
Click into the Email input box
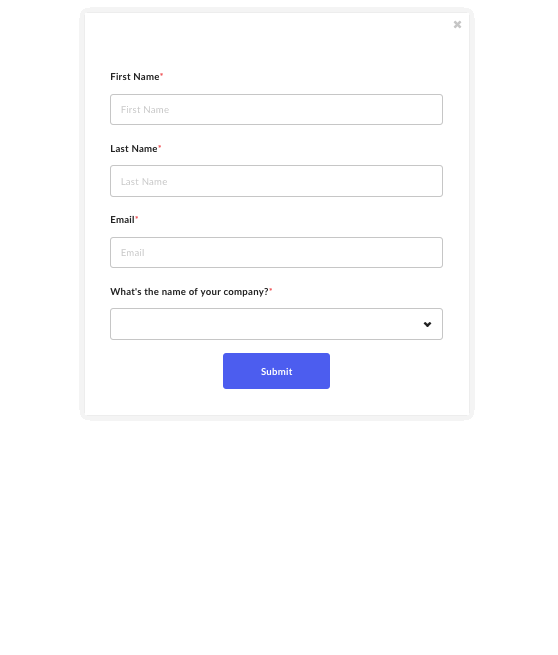point(276,252)
